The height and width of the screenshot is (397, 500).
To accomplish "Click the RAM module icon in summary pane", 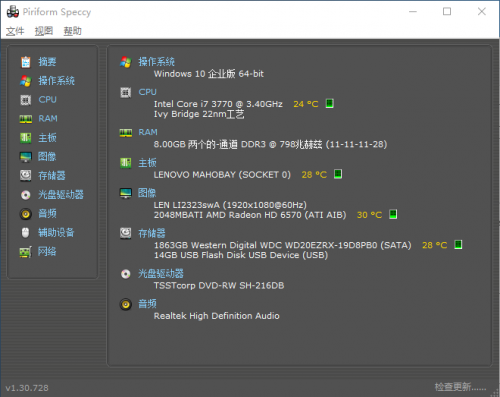I will 126,133.
